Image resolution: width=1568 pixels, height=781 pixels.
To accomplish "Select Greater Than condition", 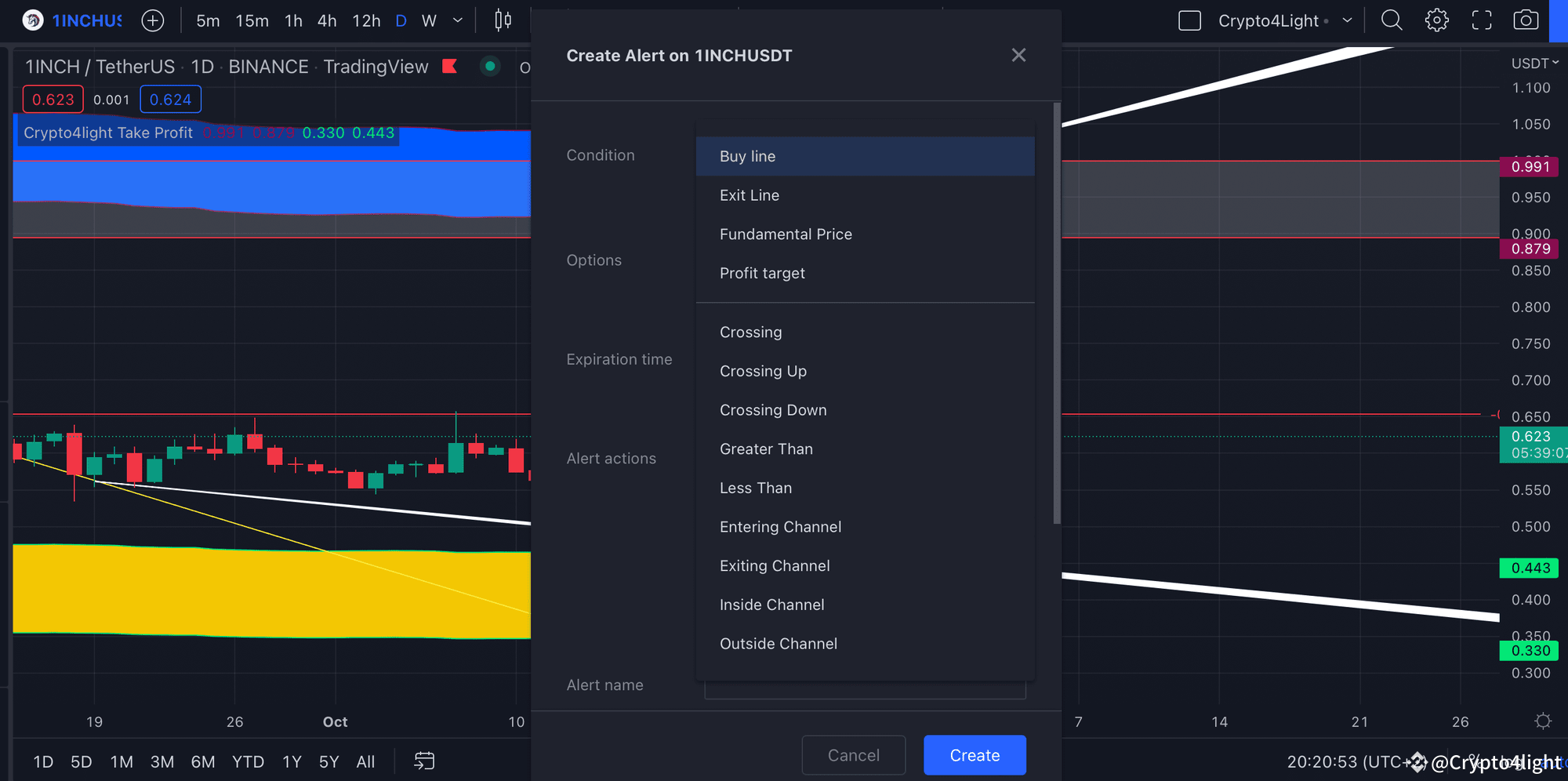I will pyautogui.click(x=865, y=449).
